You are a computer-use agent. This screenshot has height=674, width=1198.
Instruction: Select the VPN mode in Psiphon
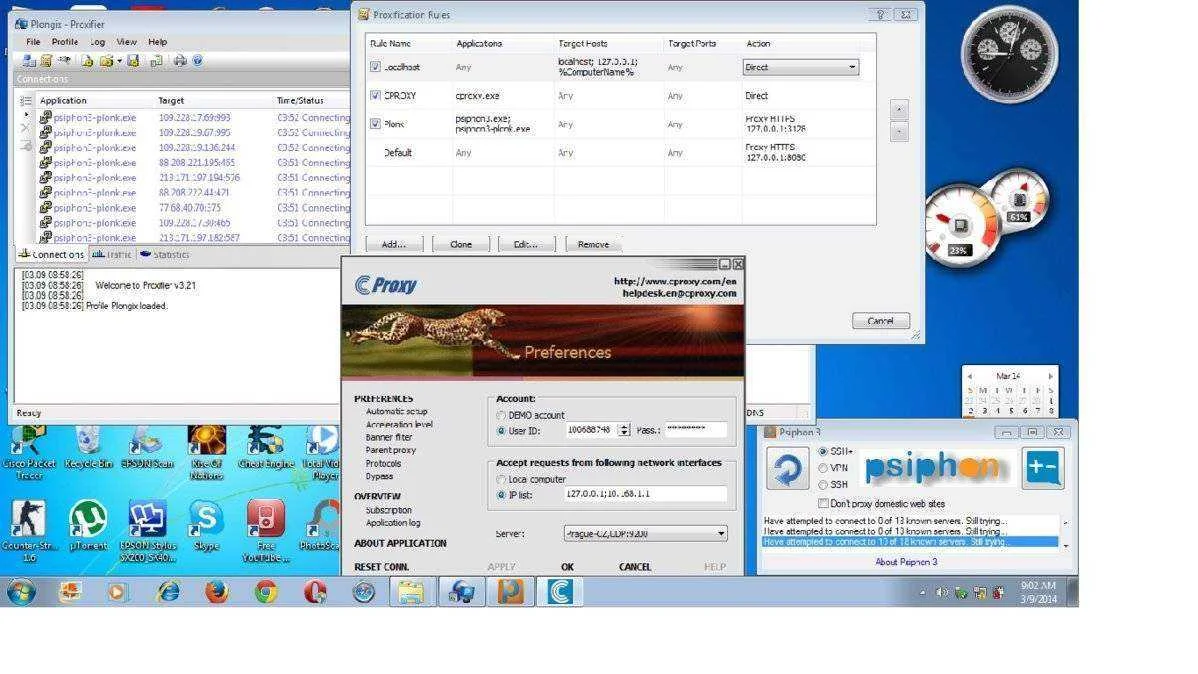(x=823, y=468)
